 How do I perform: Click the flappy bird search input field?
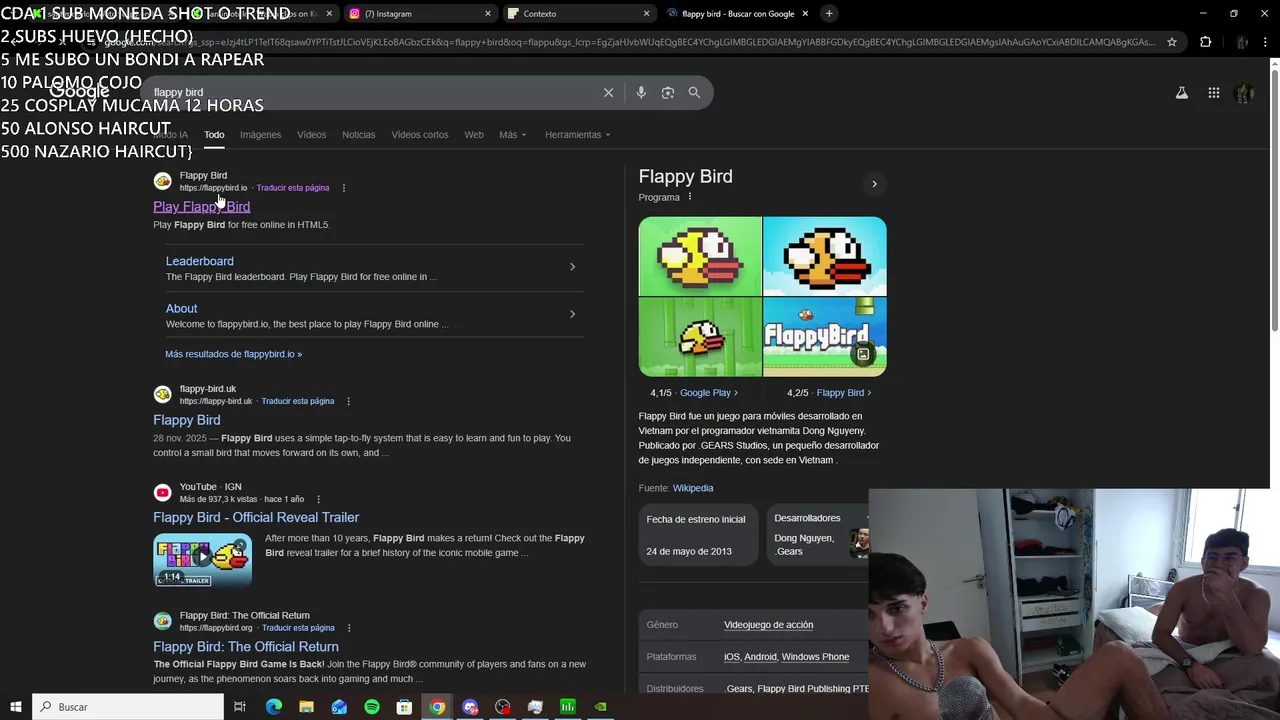pyautogui.click(x=375, y=92)
